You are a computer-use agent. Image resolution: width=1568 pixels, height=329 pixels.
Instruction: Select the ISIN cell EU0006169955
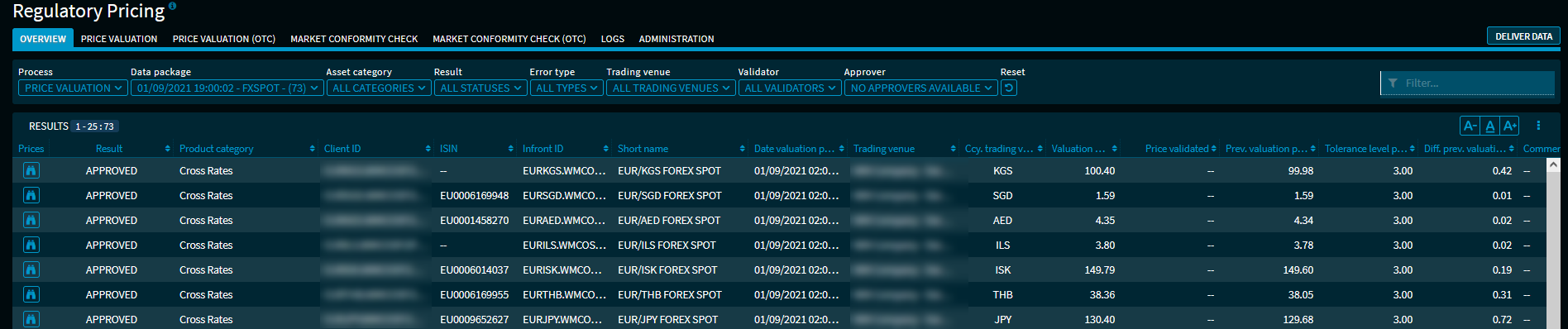(474, 295)
